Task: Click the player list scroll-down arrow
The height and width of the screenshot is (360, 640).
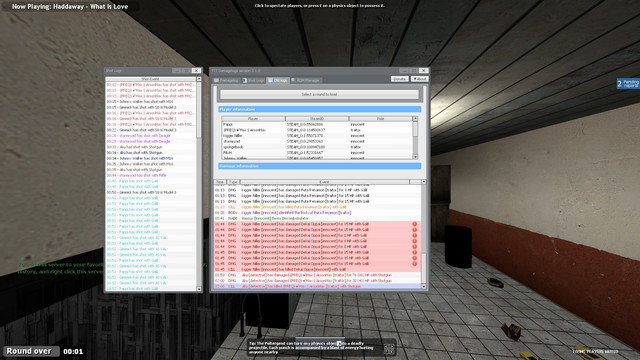Action: coord(415,157)
